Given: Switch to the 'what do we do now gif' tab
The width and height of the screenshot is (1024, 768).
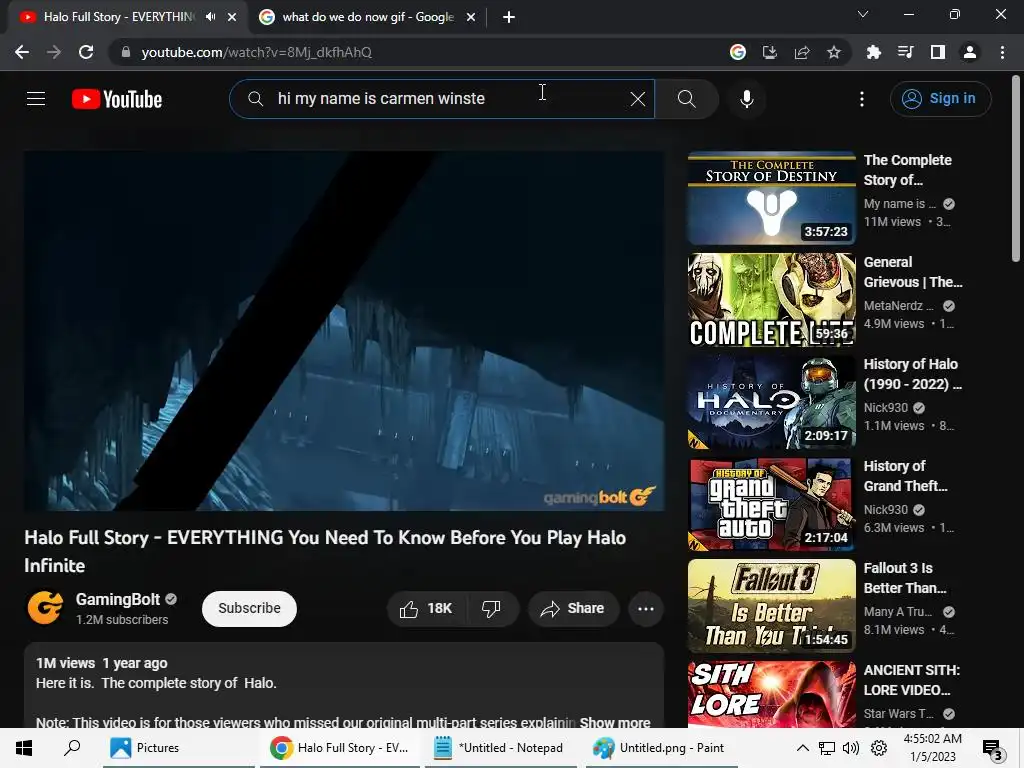Looking at the screenshot, I should pyautogui.click(x=368, y=17).
